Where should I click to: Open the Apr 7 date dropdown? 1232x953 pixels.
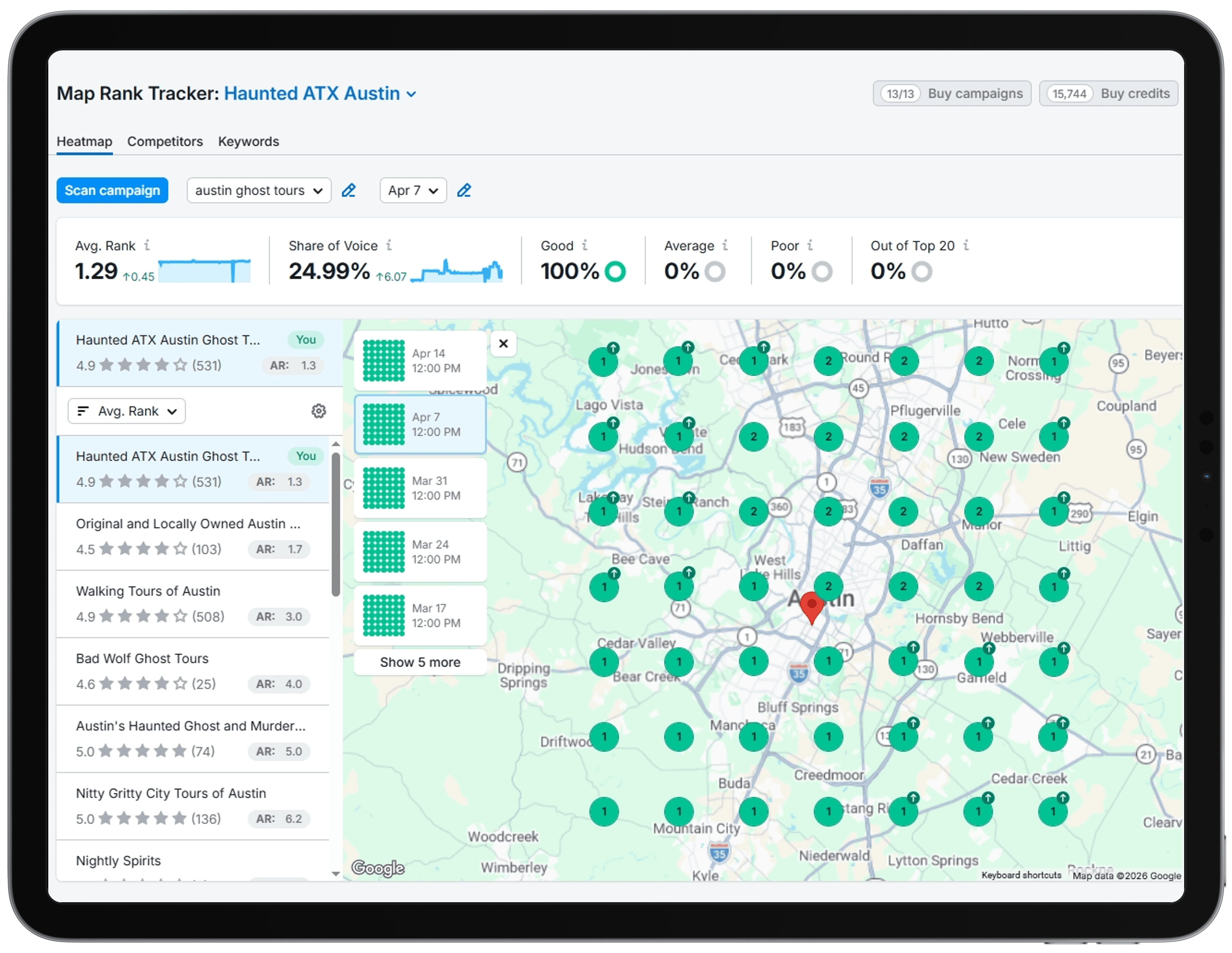[x=412, y=191]
